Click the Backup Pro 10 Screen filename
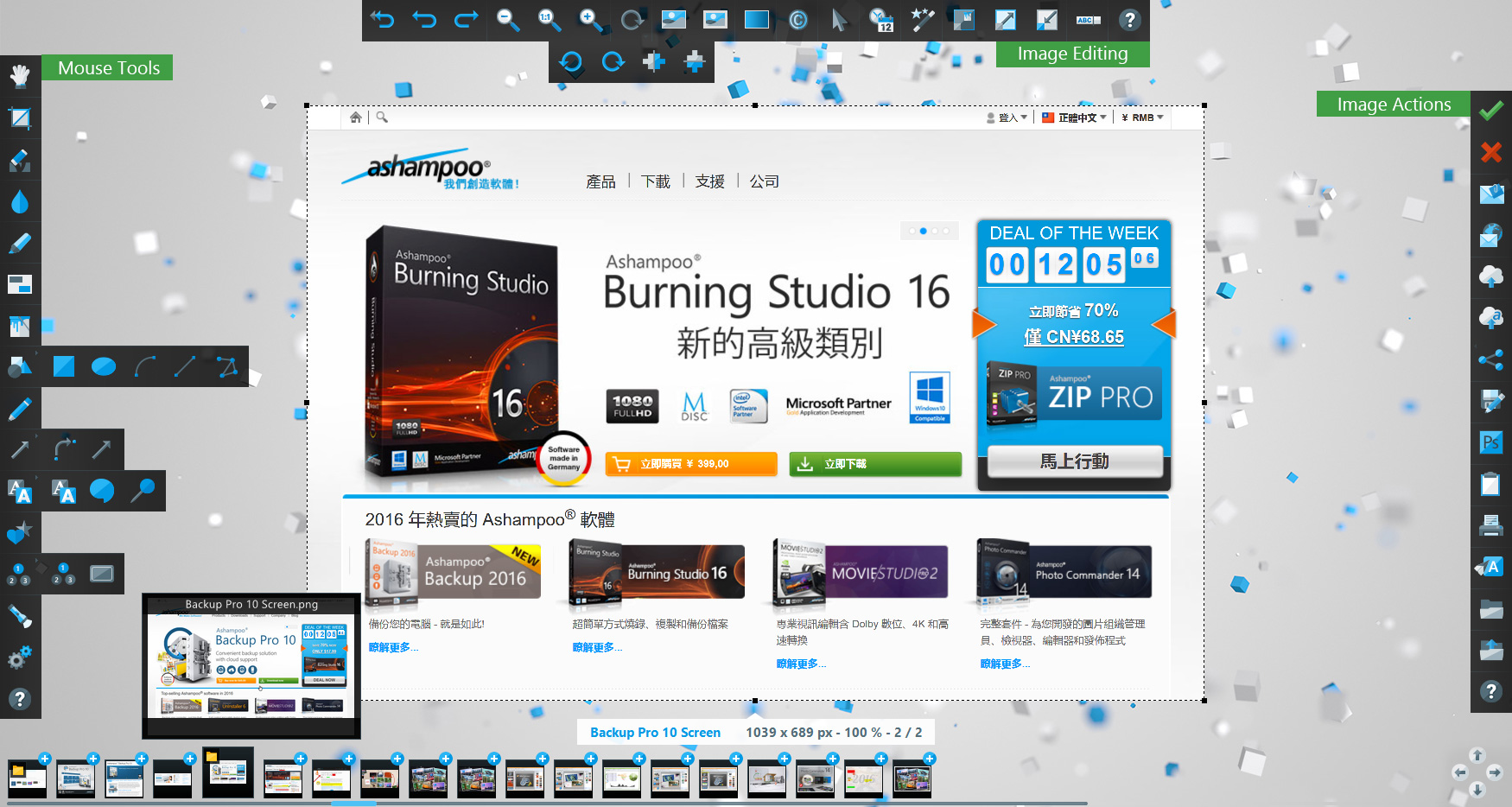The image size is (1512, 807). tap(655, 732)
